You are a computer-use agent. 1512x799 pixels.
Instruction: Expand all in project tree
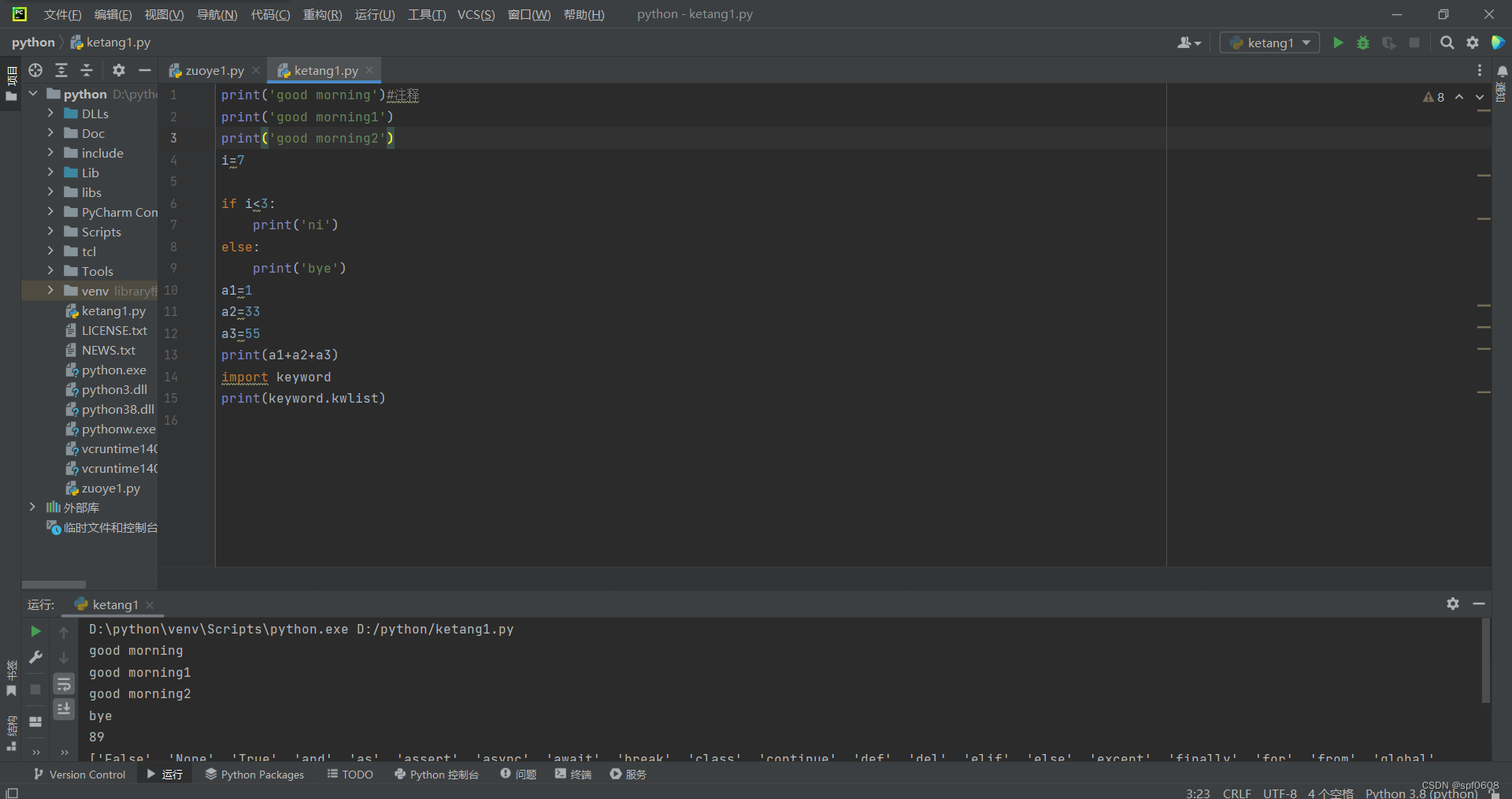click(x=61, y=70)
